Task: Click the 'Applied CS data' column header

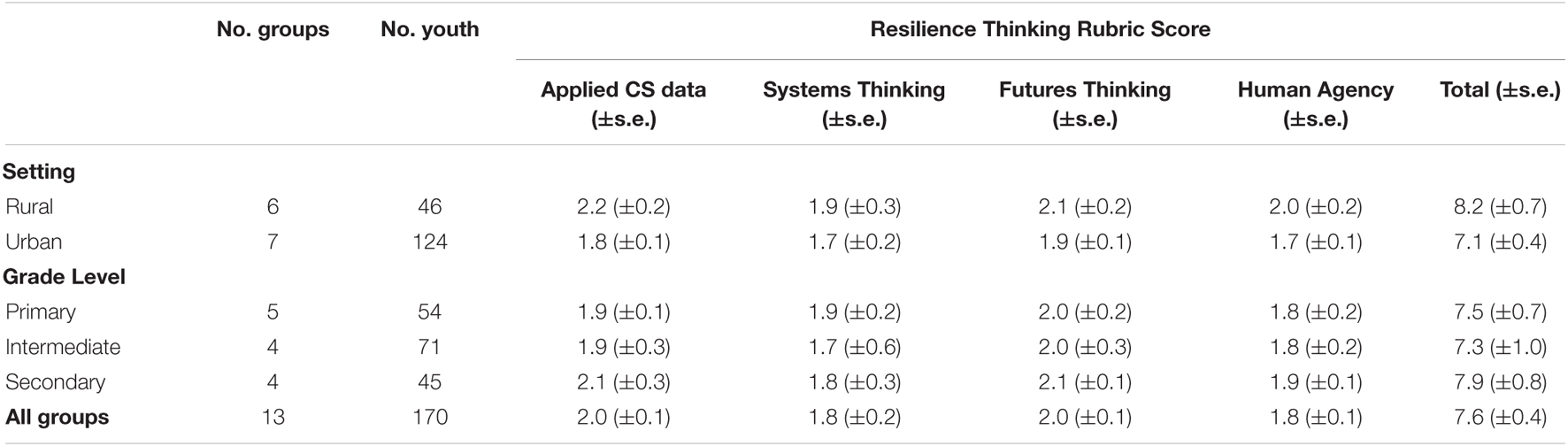Action: tap(624, 104)
